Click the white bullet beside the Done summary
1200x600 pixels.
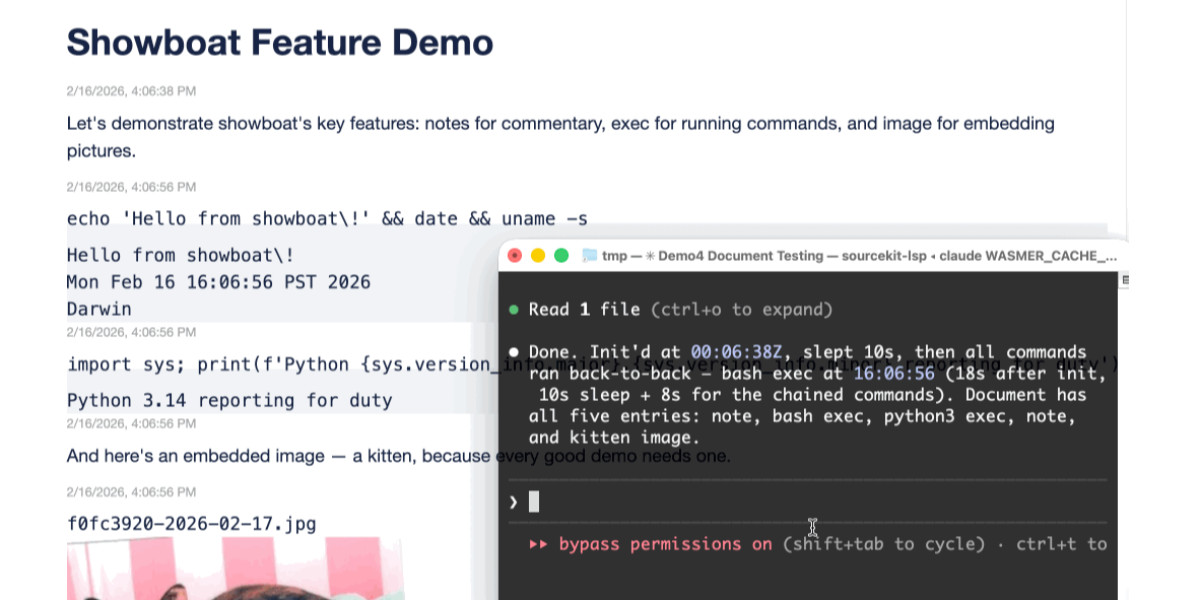click(x=514, y=351)
